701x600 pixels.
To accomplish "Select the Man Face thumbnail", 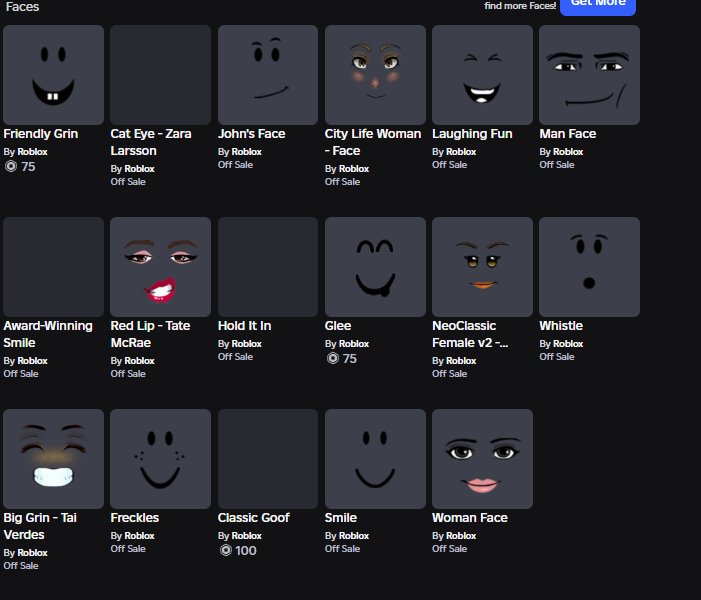I will coord(589,75).
